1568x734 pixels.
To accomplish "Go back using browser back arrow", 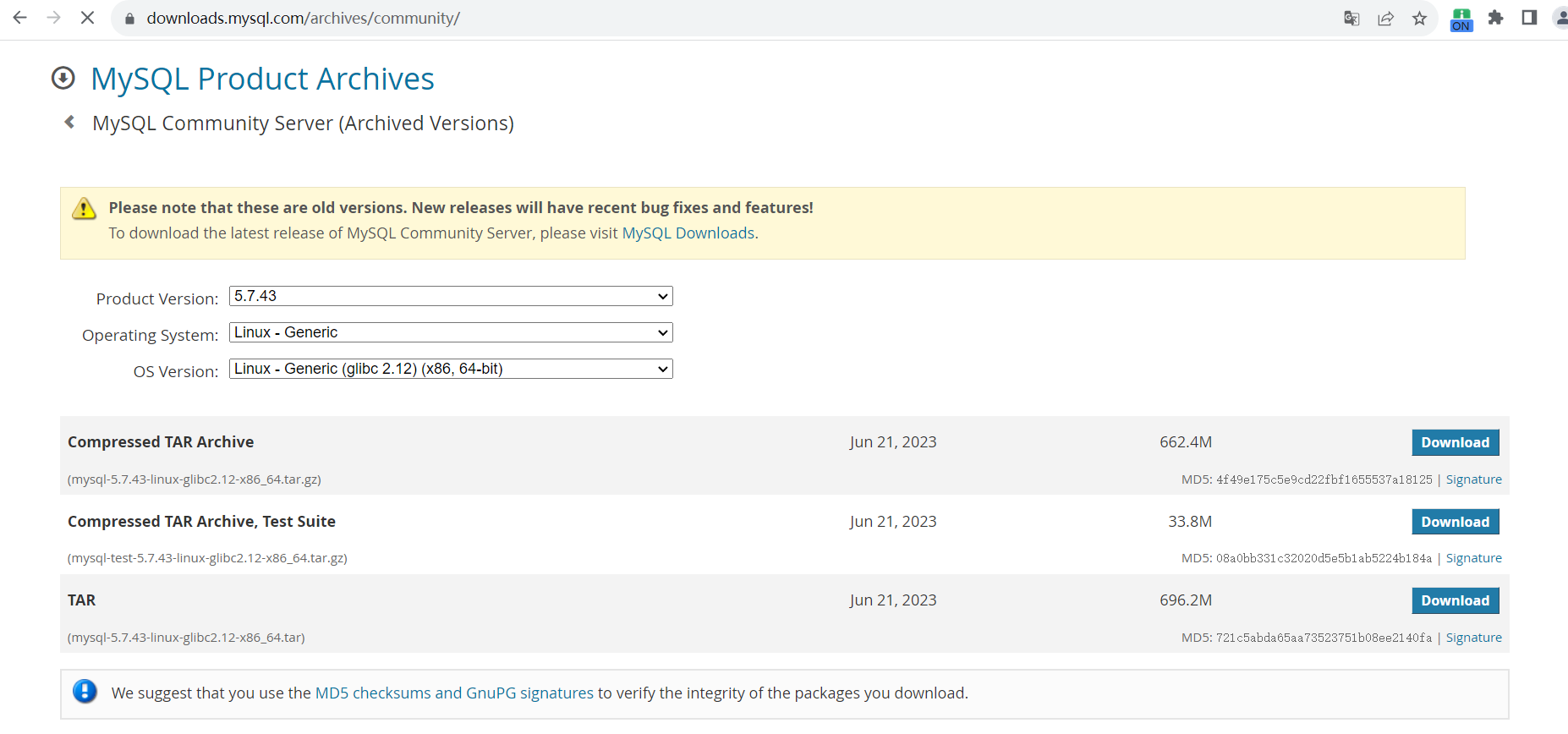I will click(20, 18).
